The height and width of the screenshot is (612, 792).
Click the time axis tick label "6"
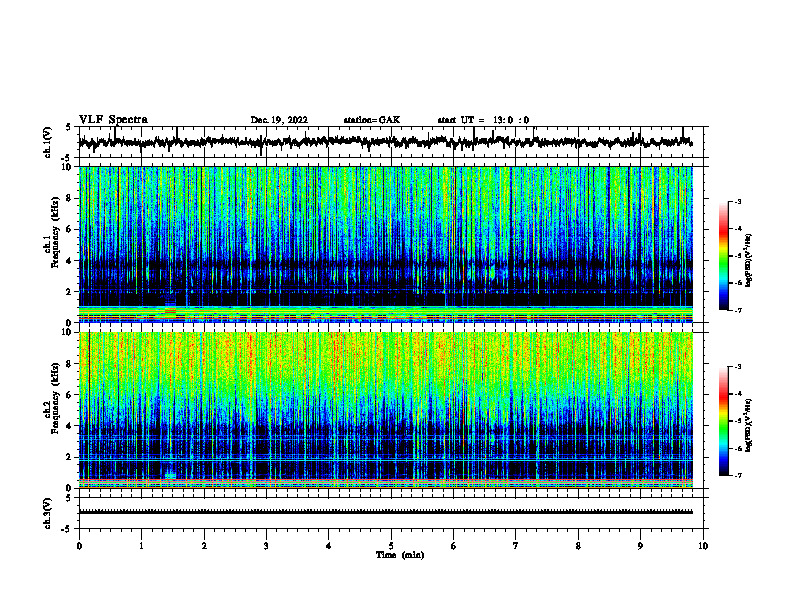[x=454, y=546]
